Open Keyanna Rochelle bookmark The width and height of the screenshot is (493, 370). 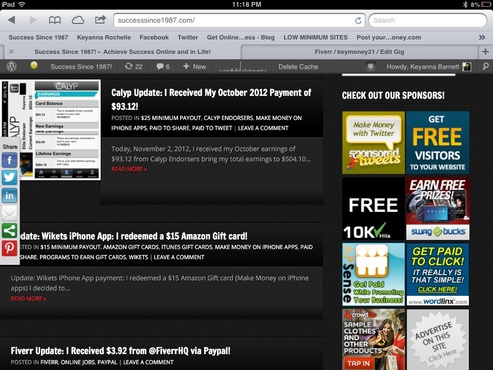[x=104, y=37]
